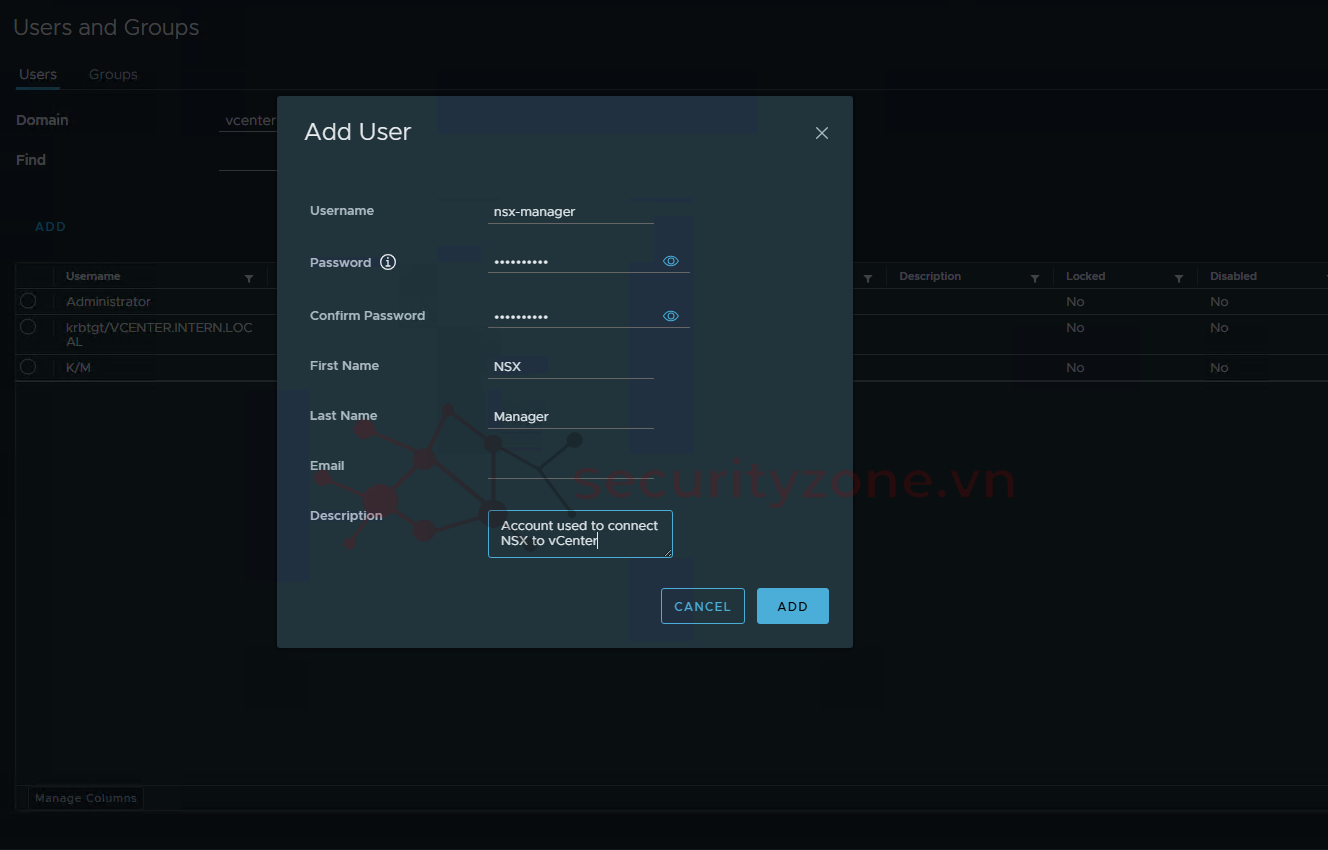Open filter icon on Description column

[x=1035, y=278]
